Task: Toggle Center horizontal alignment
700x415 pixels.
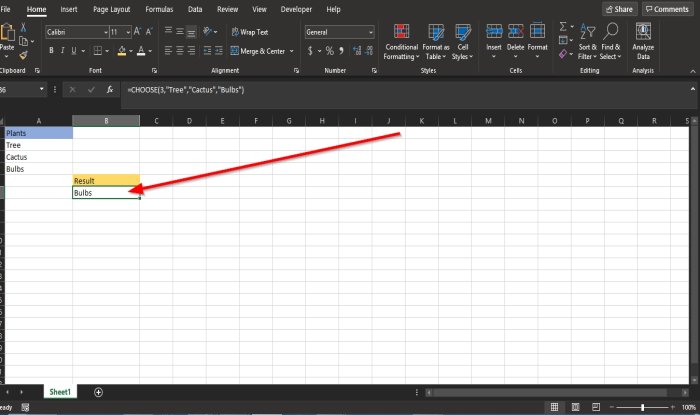Action: pos(179,51)
